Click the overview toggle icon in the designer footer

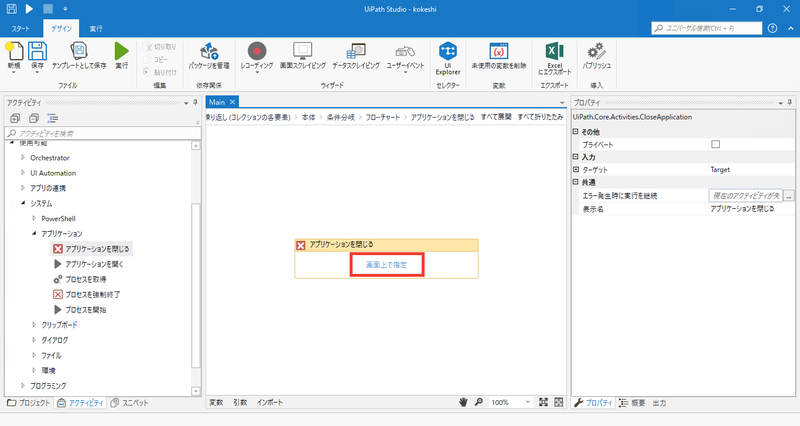click(559, 402)
